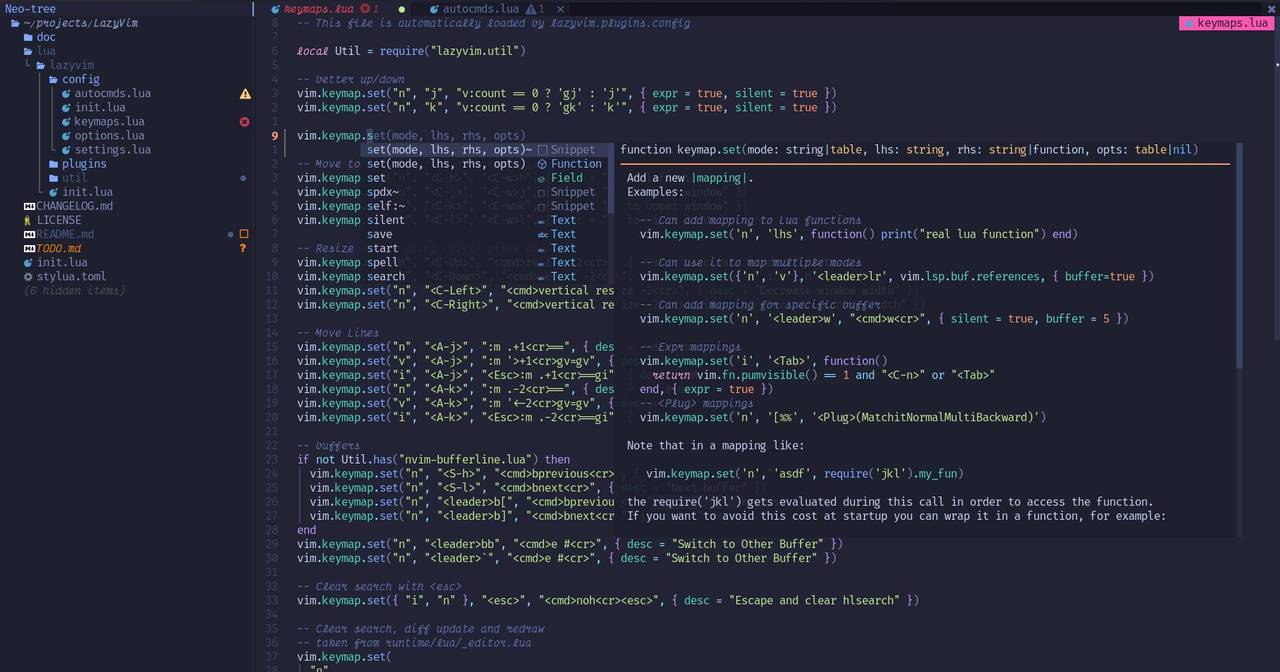Expand the doc folder
This screenshot has width=1280, height=672.
click(45, 37)
